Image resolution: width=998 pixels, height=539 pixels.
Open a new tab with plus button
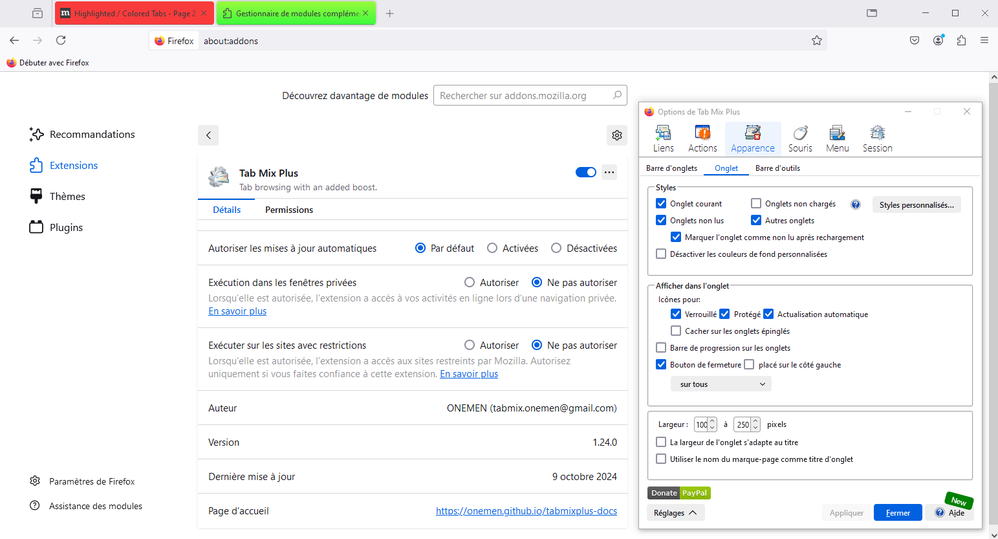click(x=390, y=13)
